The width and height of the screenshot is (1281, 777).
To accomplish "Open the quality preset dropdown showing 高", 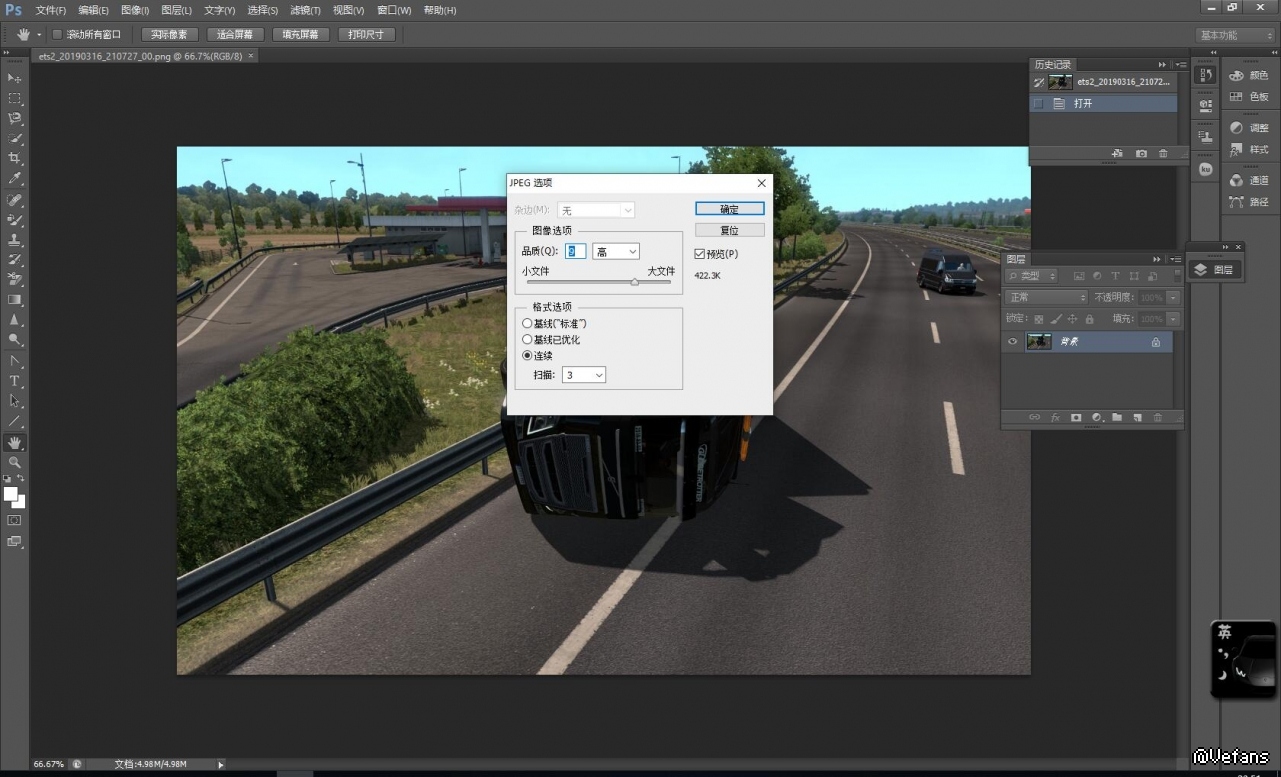I will (x=616, y=252).
